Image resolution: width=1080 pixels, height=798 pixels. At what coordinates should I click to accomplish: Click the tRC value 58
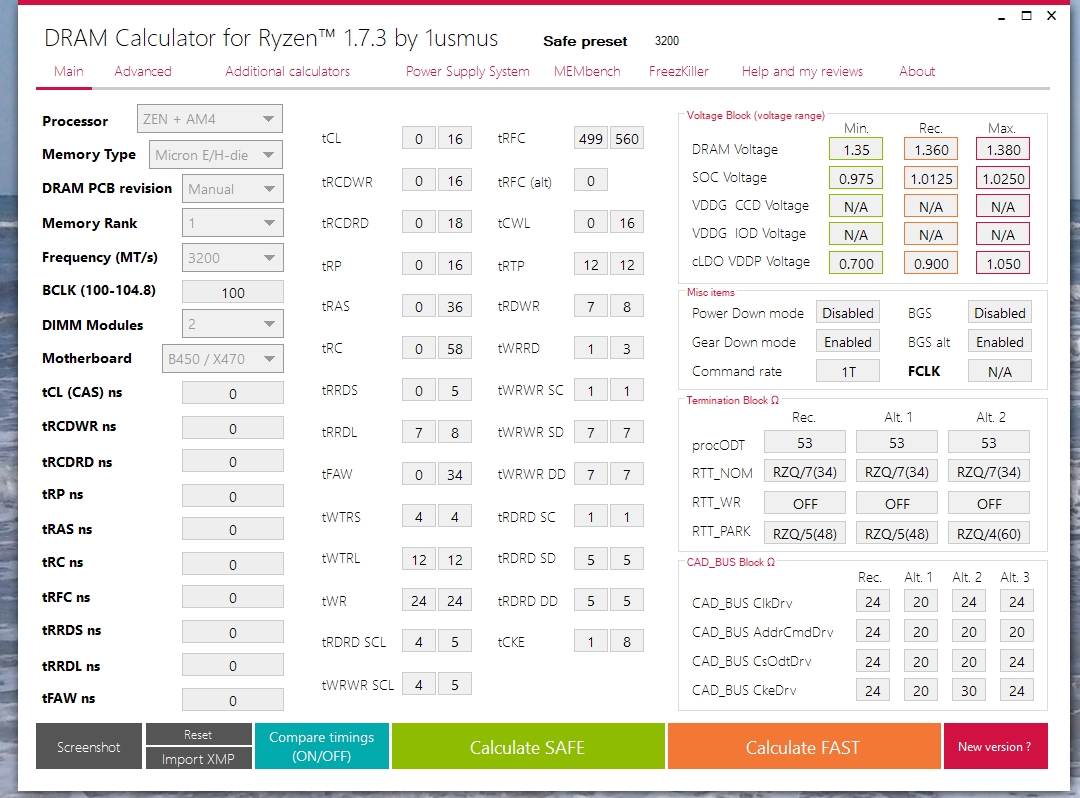coord(455,348)
